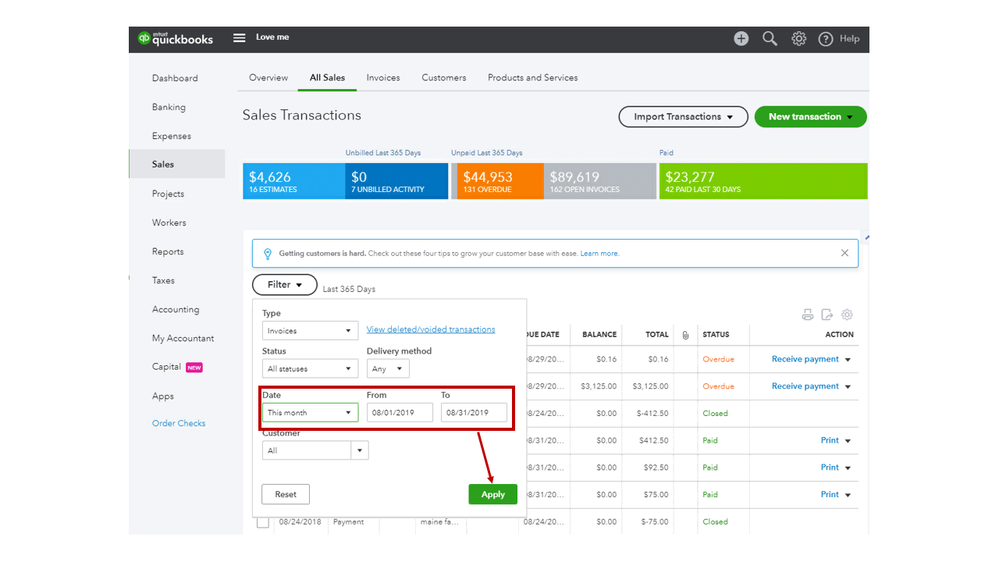Screen dimensions: 999x562
Task: Export the list to Excel
Action: click(x=827, y=314)
